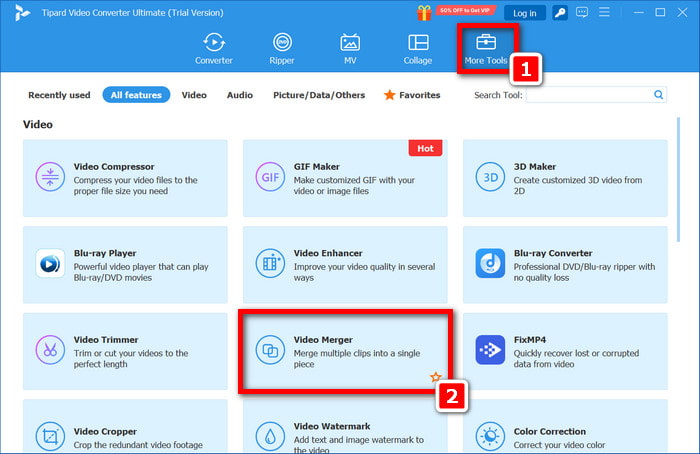700x454 pixels.
Task: Open the Converter tab
Action: (x=213, y=49)
